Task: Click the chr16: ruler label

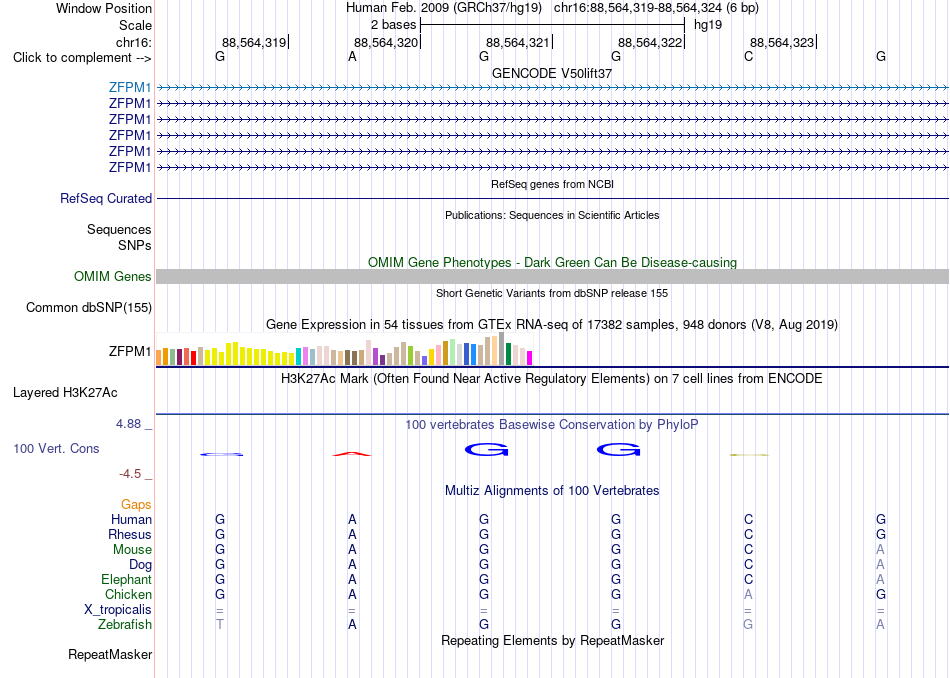Action: pyautogui.click(x=134, y=42)
